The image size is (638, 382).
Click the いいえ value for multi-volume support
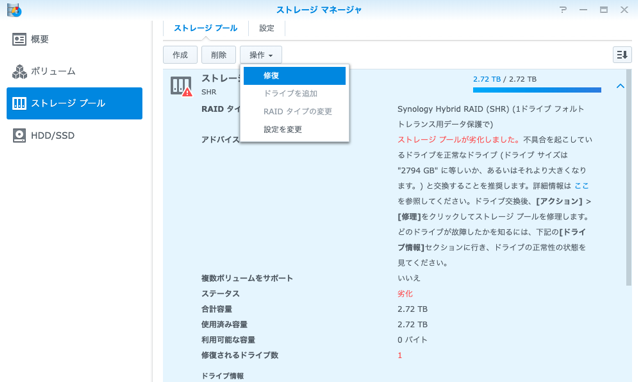pos(409,278)
